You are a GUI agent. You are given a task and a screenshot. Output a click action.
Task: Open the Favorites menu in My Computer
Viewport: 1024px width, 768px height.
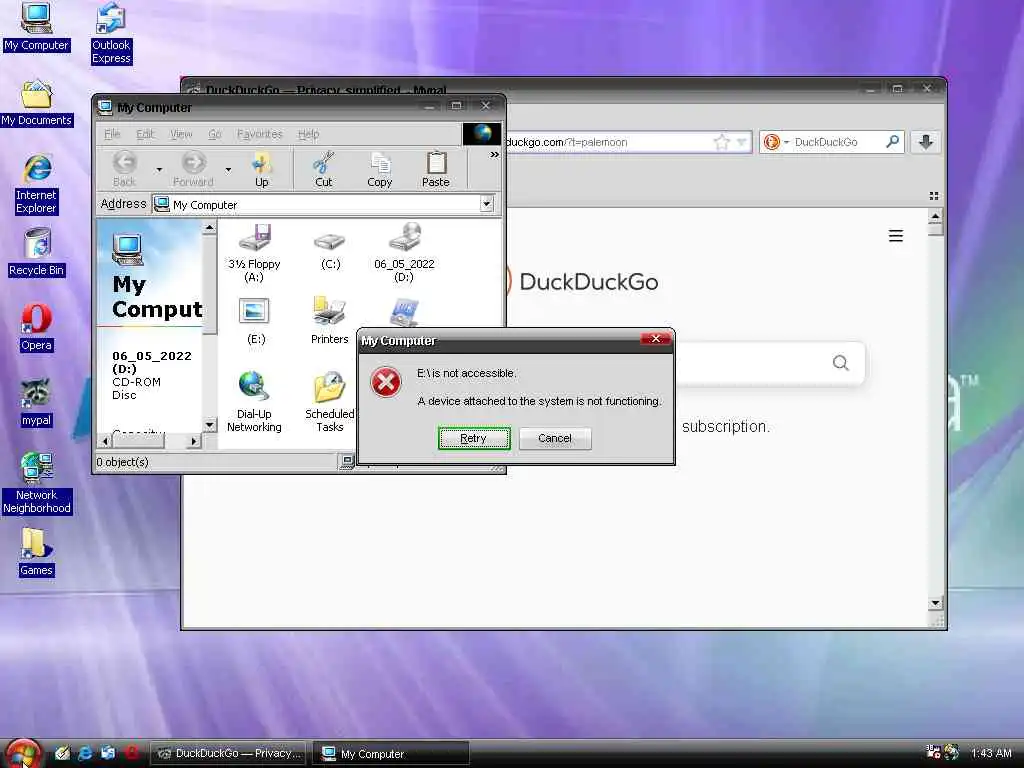coord(259,134)
